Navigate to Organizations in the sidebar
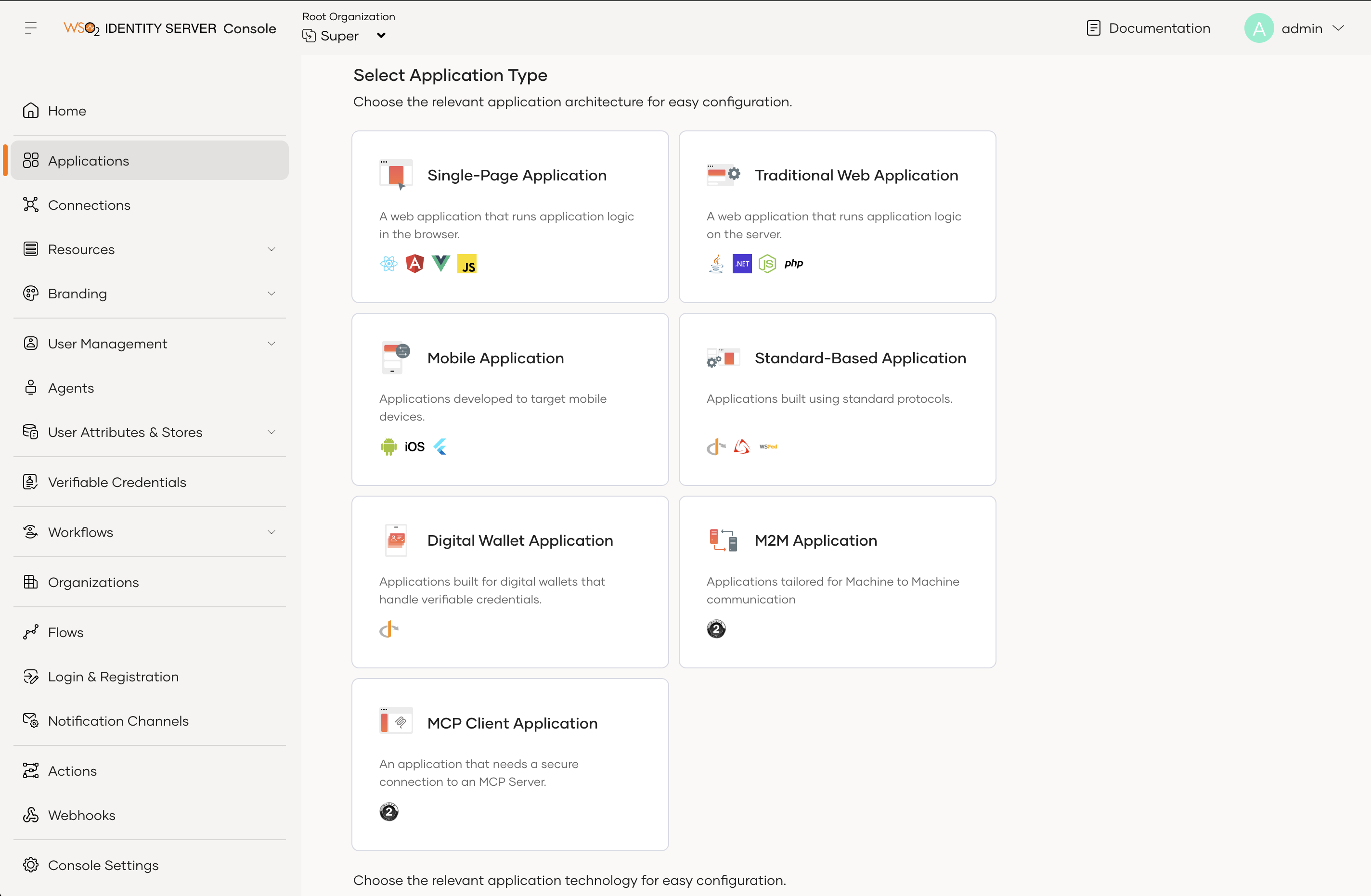The height and width of the screenshot is (896, 1371). pyautogui.click(x=150, y=582)
